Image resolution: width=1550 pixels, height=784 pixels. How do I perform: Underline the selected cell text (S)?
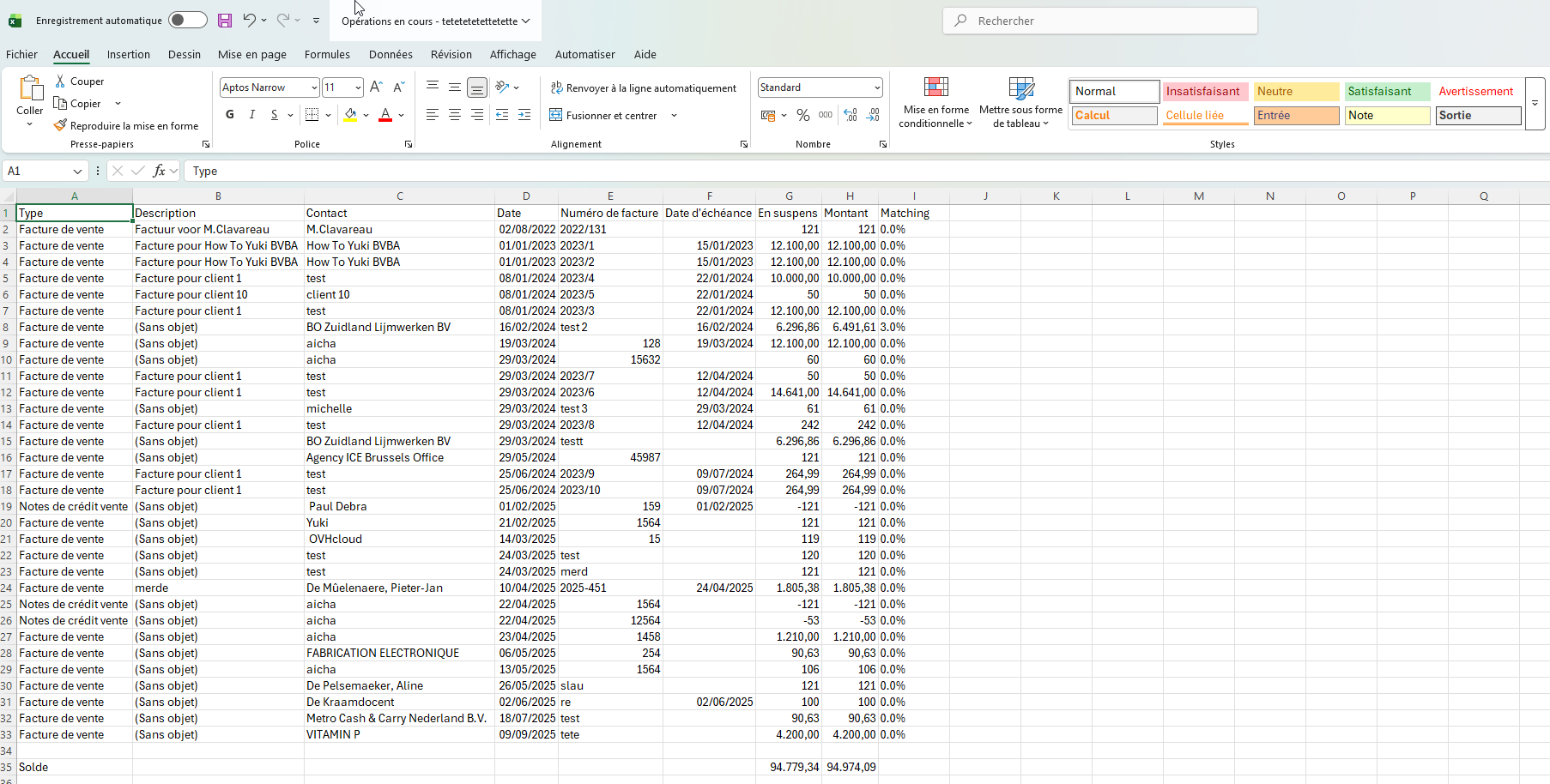pos(275,115)
